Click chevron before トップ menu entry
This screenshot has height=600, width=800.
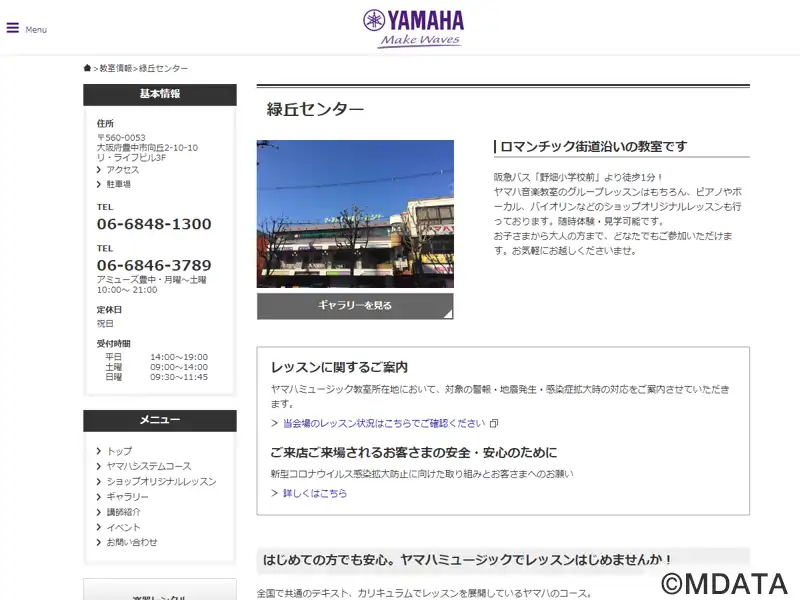(99, 451)
